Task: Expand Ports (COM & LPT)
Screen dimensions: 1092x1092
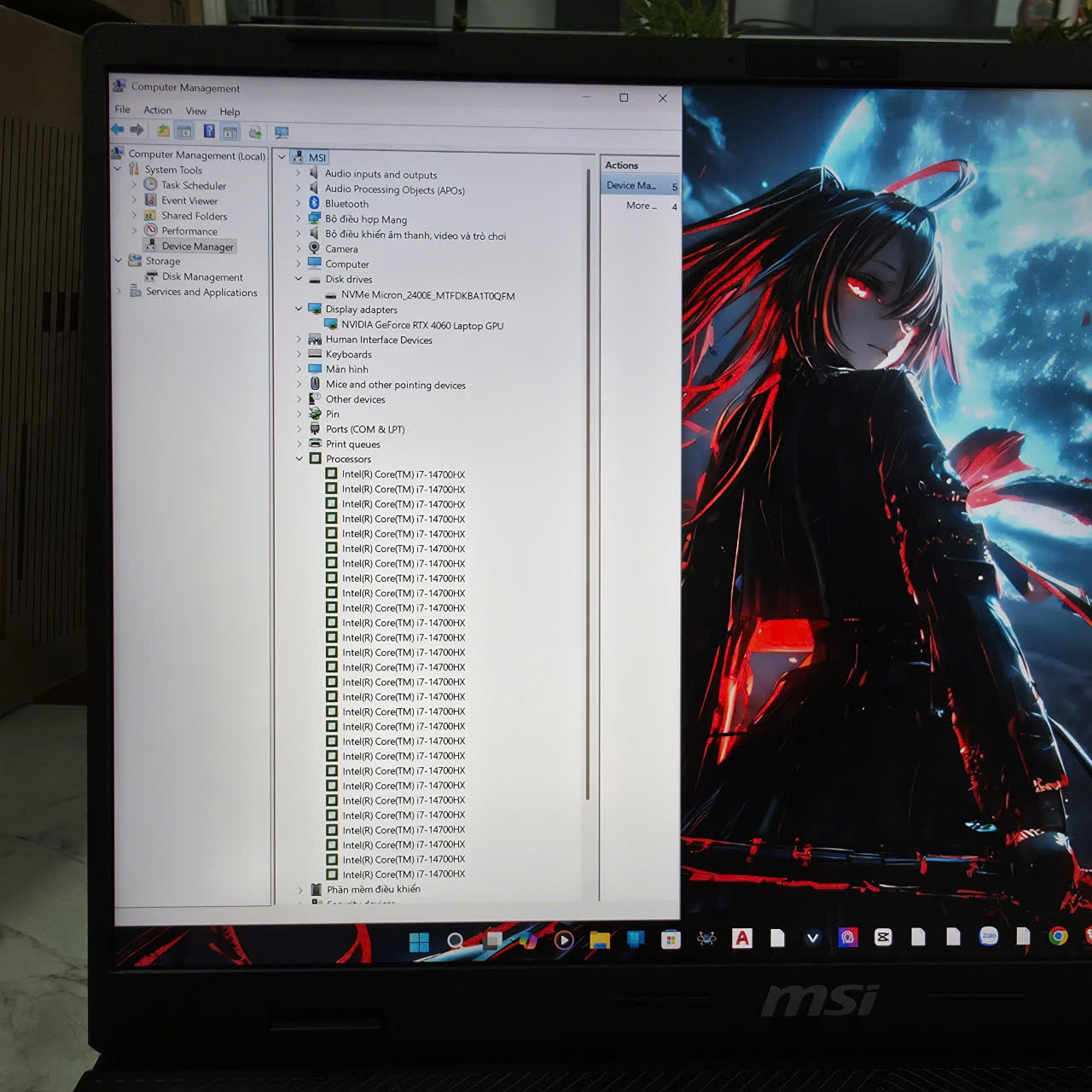Action: coord(299,428)
